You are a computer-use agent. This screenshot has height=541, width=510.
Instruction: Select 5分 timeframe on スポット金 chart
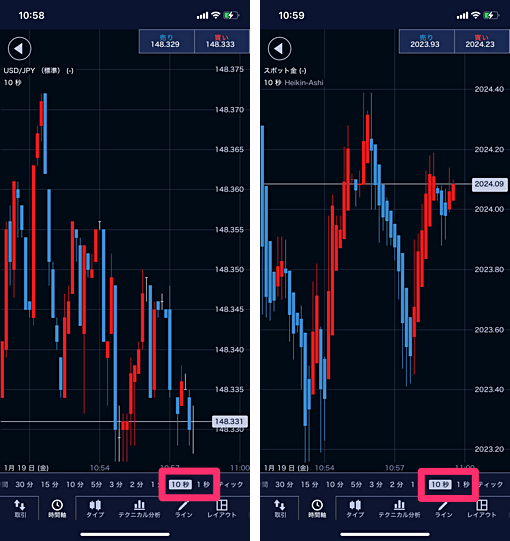pos(356,484)
